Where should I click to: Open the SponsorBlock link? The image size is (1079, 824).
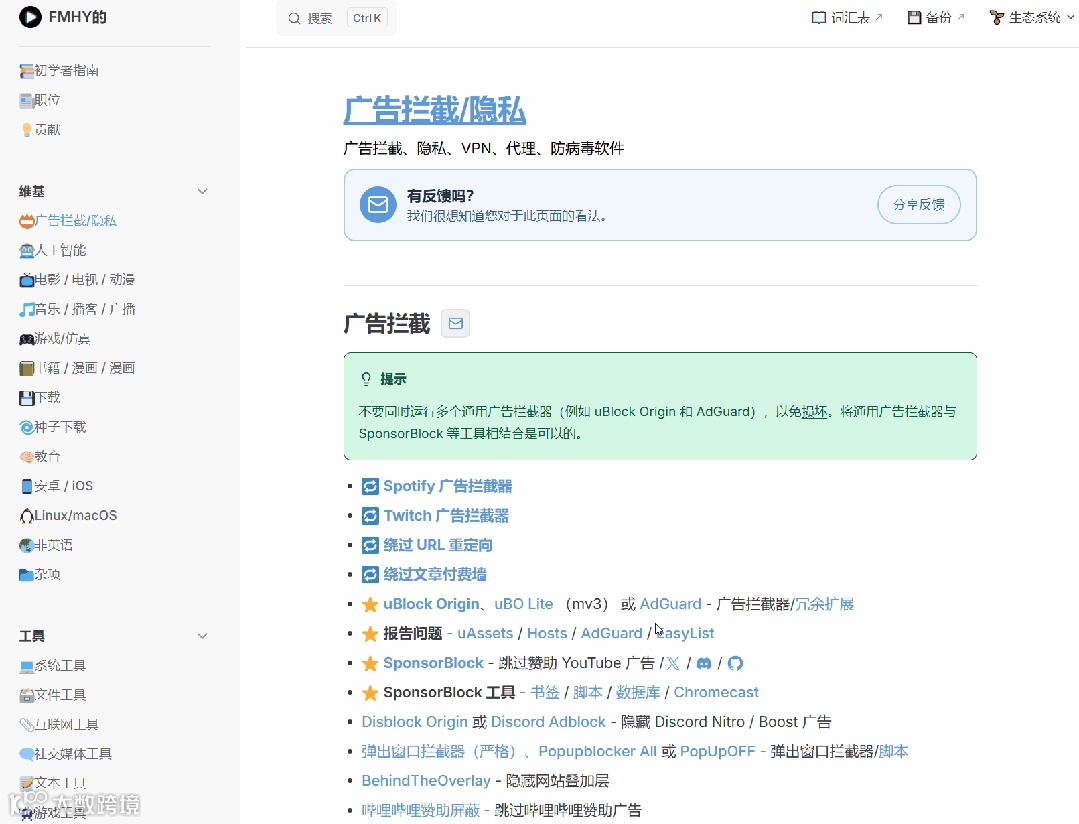(x=434, y=663)
